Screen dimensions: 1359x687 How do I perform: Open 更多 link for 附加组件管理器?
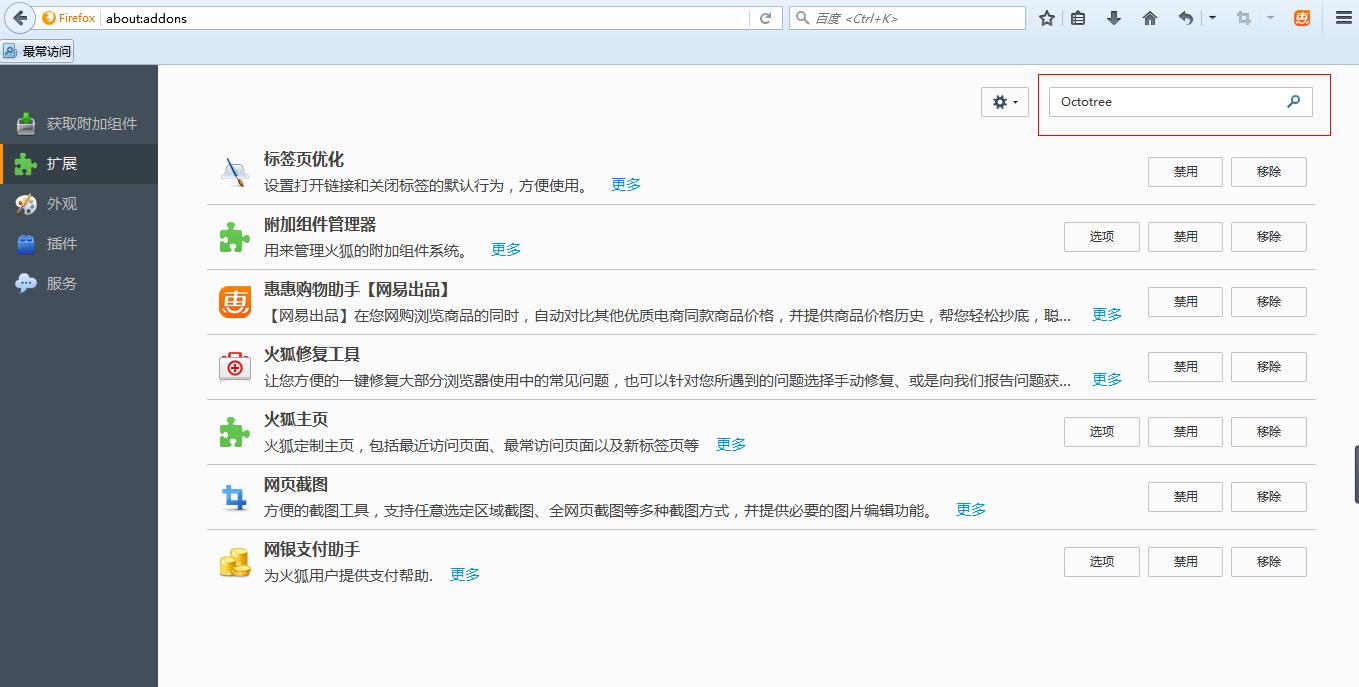tap(506, 250)
